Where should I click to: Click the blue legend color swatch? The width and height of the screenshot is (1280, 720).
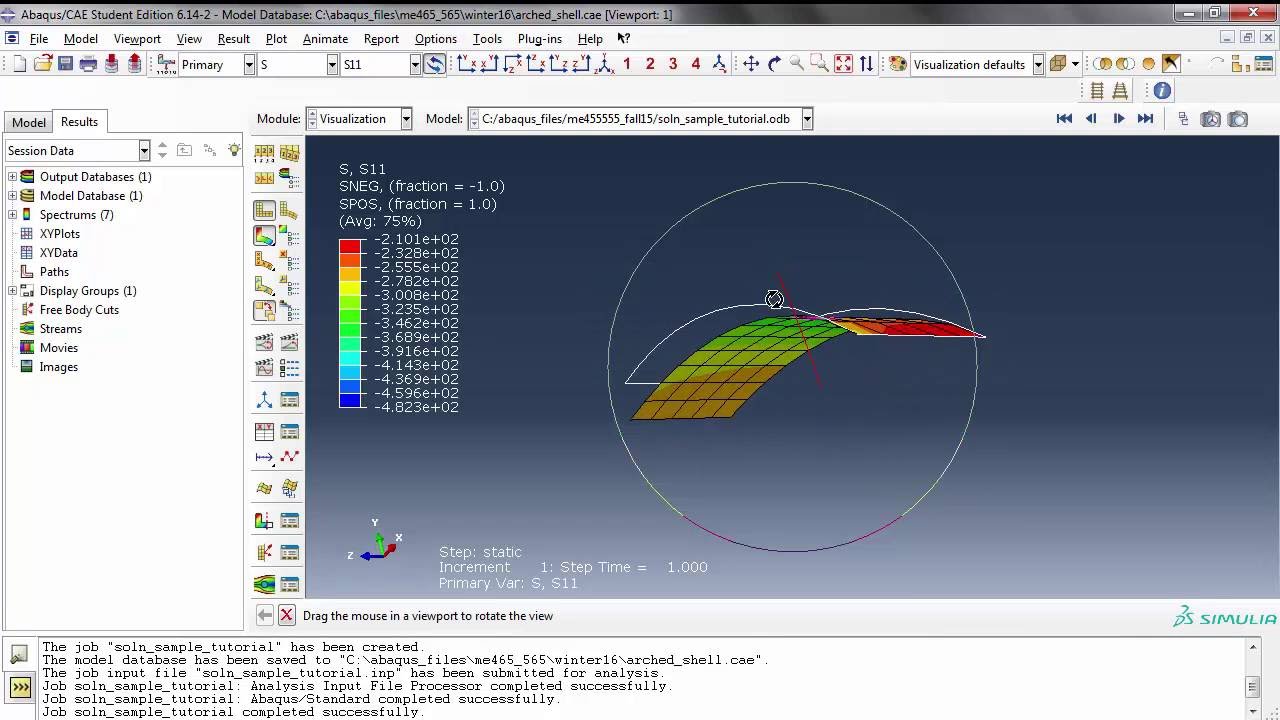350,400
